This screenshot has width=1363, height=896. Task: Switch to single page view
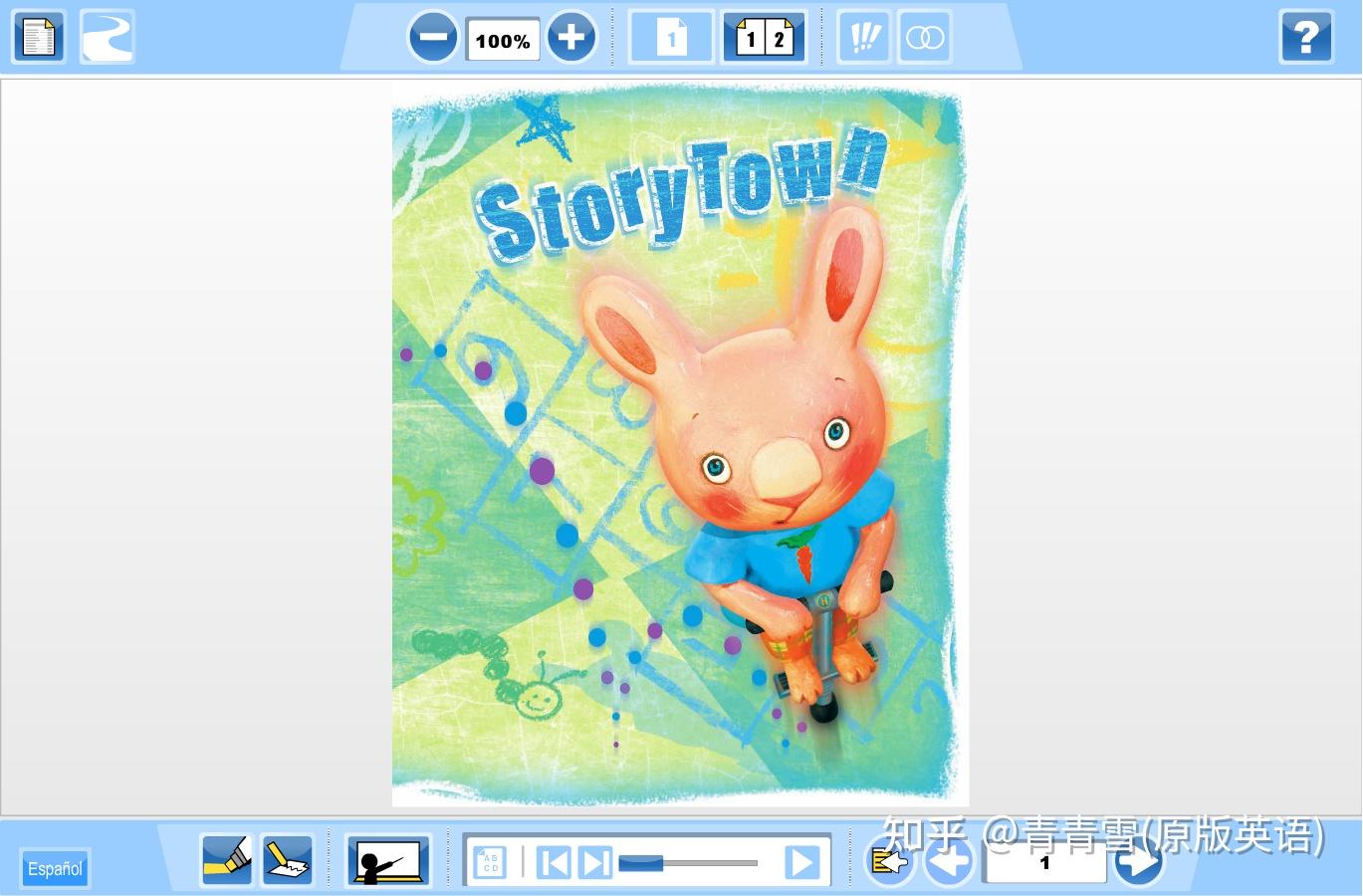point(670,37)
